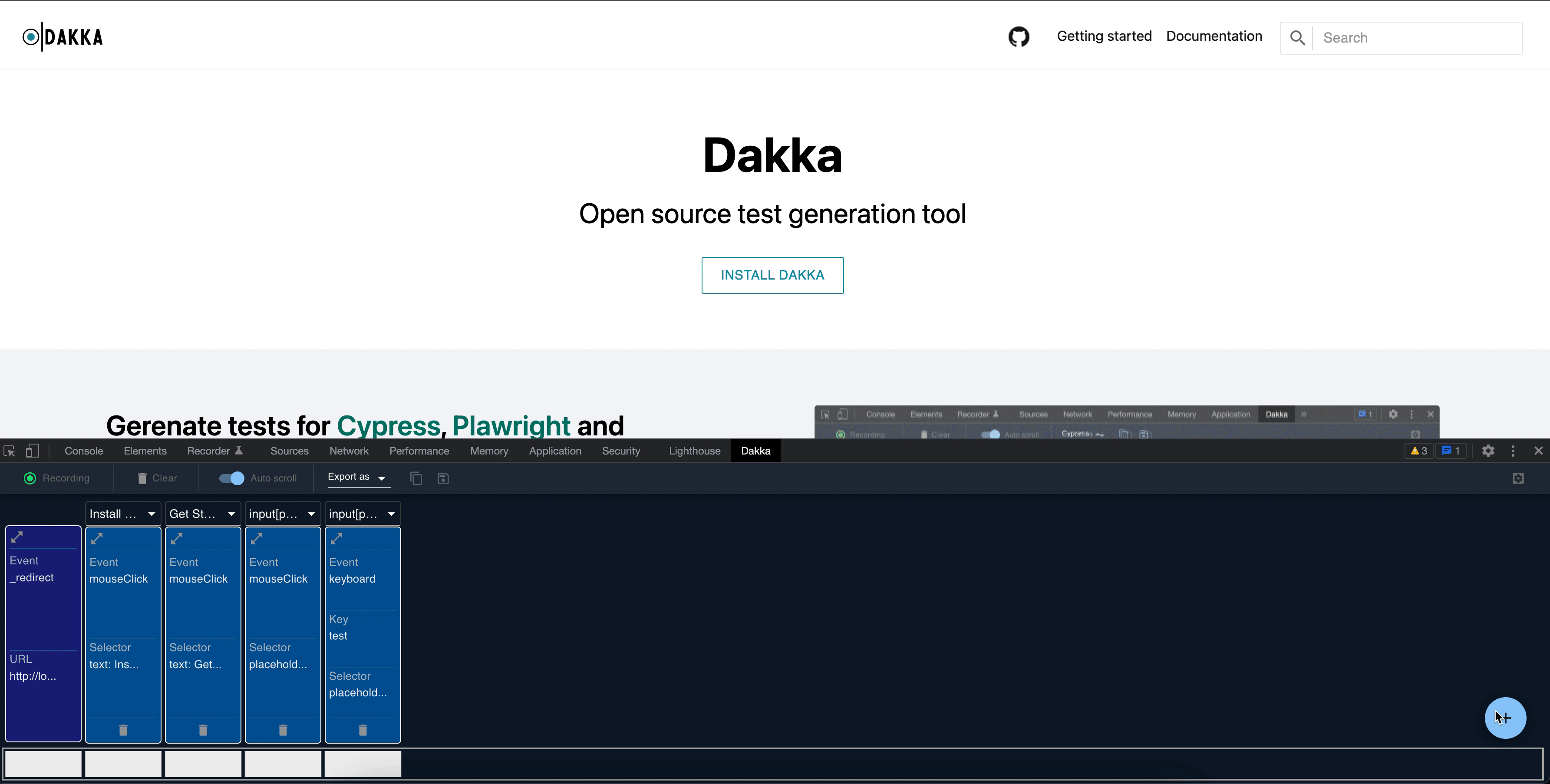Copy generated test to clipboard icon

point(416,478)
